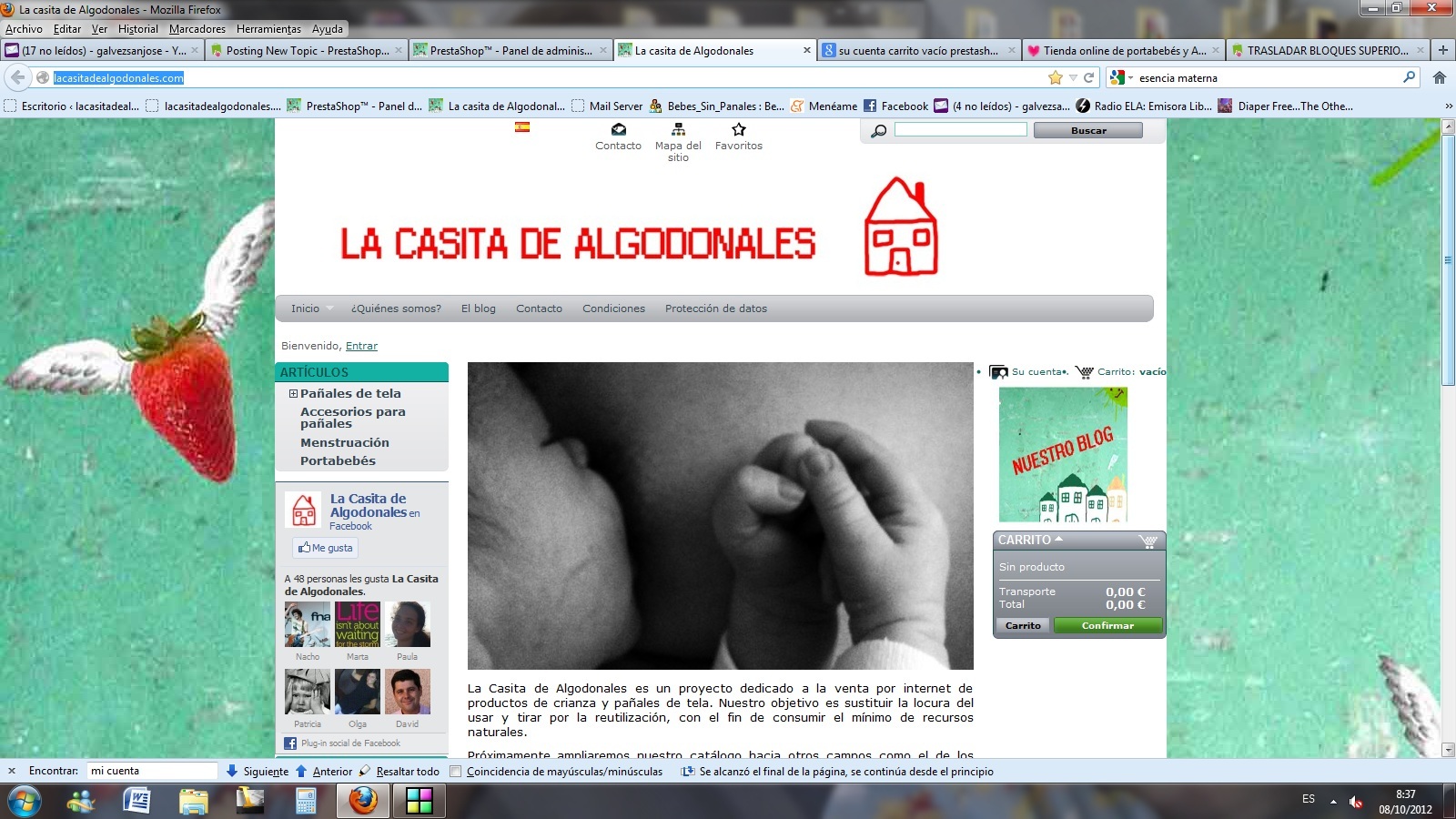
Task: Open Accesorios para pañales category
Action: [x=353, y=418]
